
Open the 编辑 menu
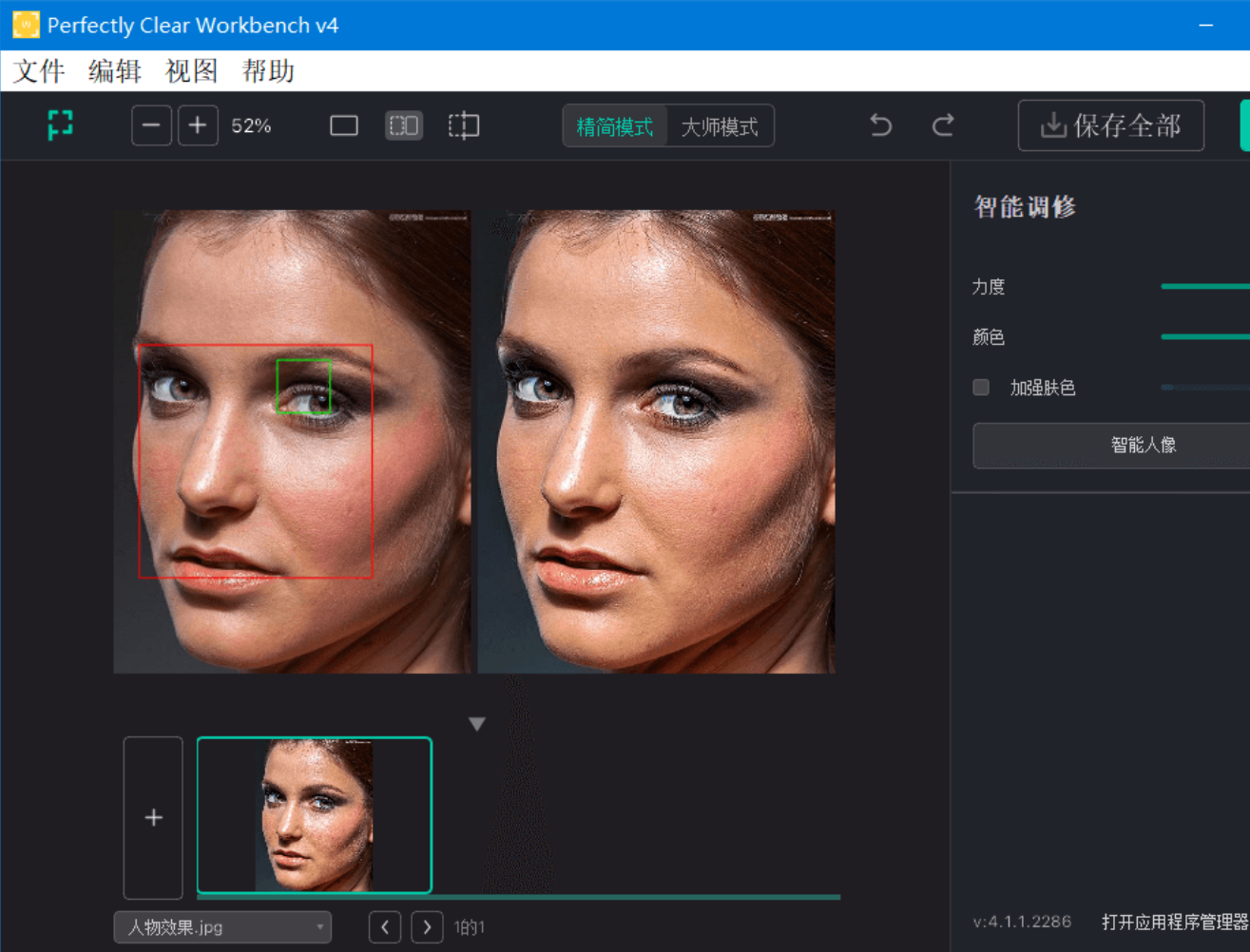coord(115,71)
